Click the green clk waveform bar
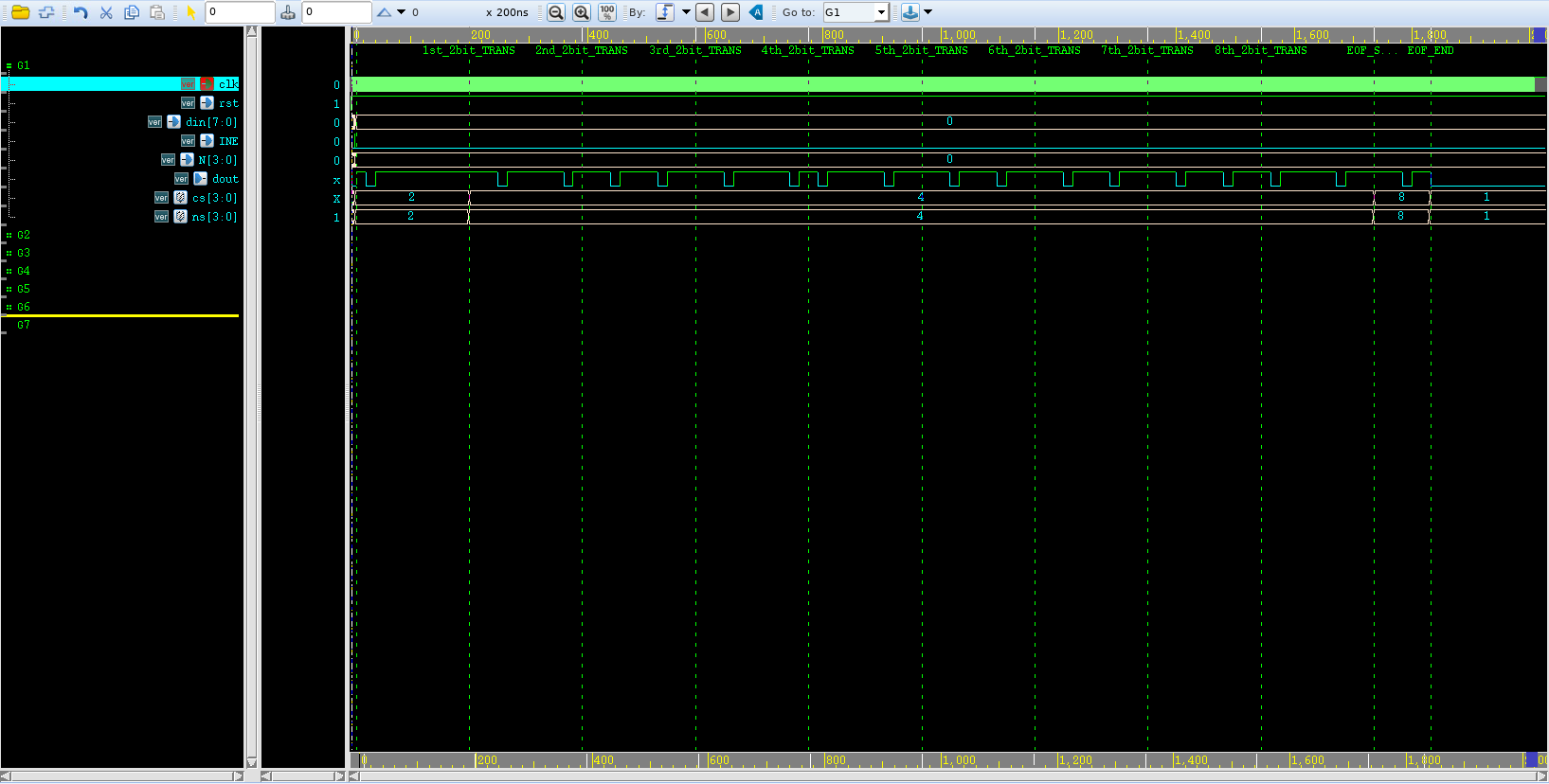Screen dimensions: 1549x784 coord(944,84)
